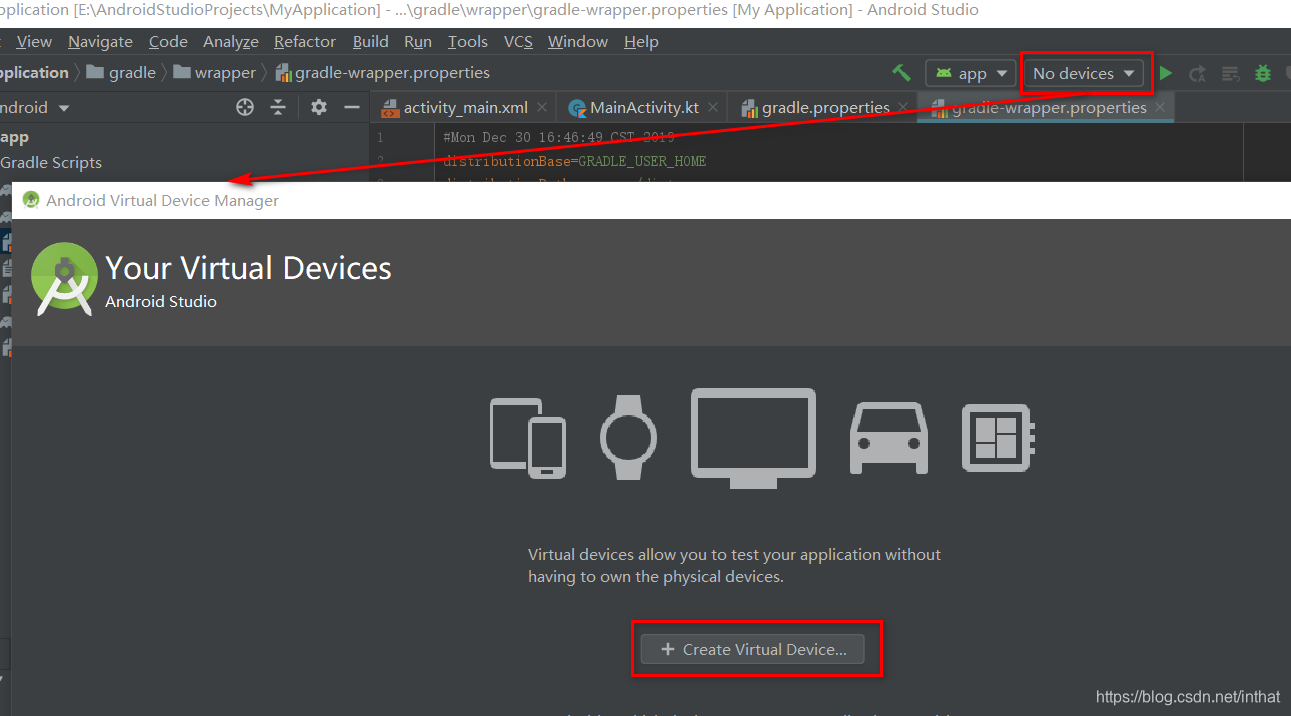The height and width of the screenshot is (716, 1291).
Task: Switch to the activity_main.xml tab
Action: [465, 108]
